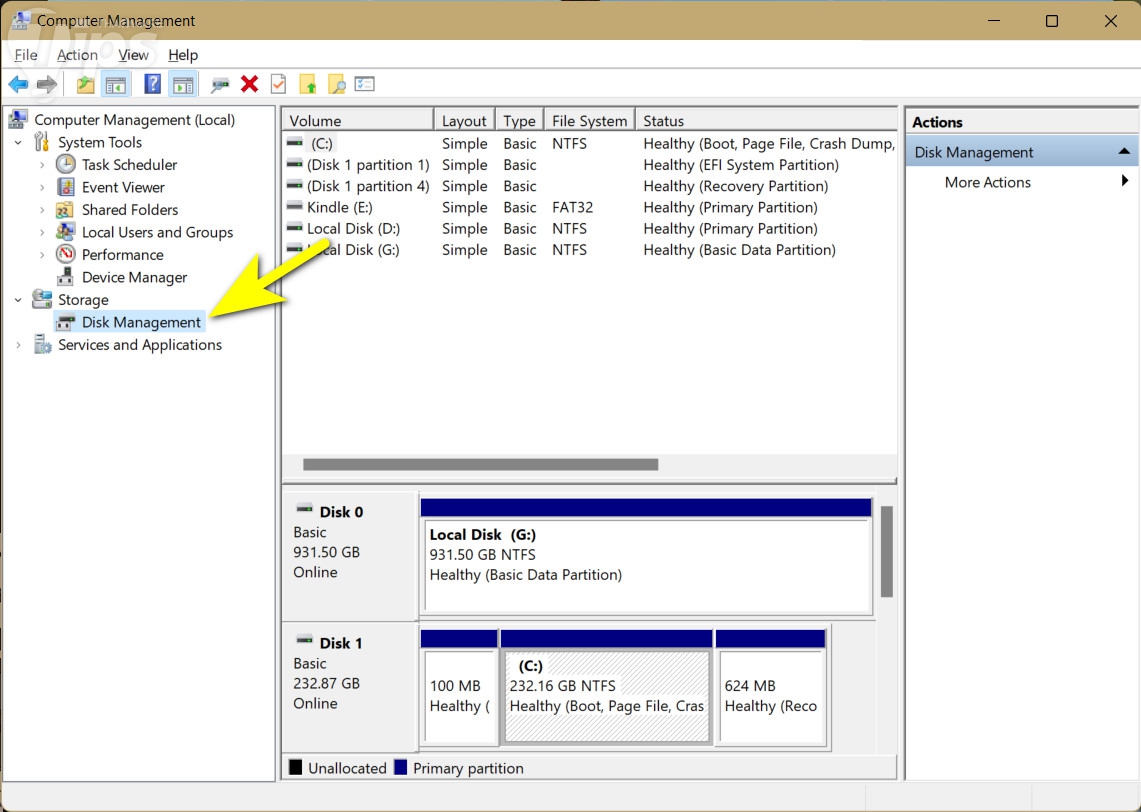Expand More Actions submenu arrow
The image size is (1141, 812).
tap(1125, 182)
